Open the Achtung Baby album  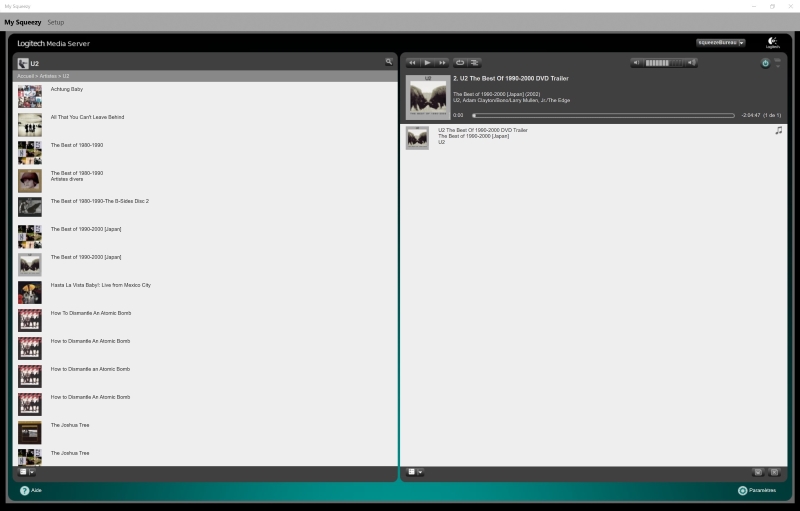(x=67, y=90)
